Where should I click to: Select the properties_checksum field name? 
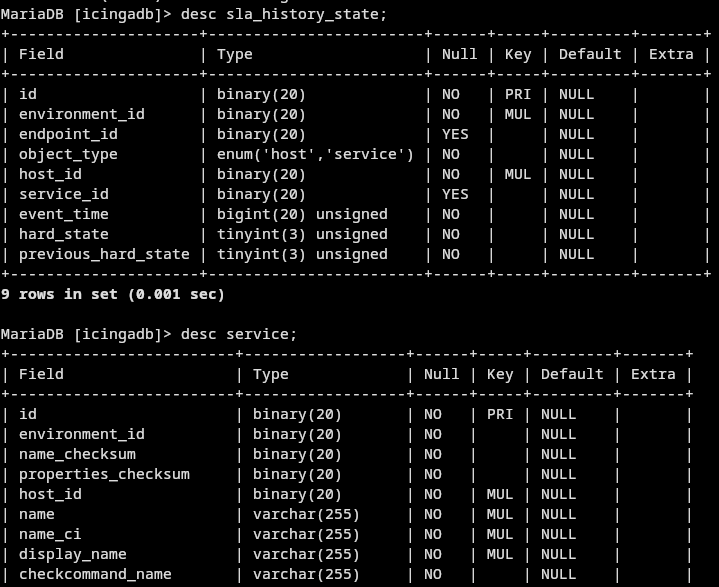click(104, 474)
